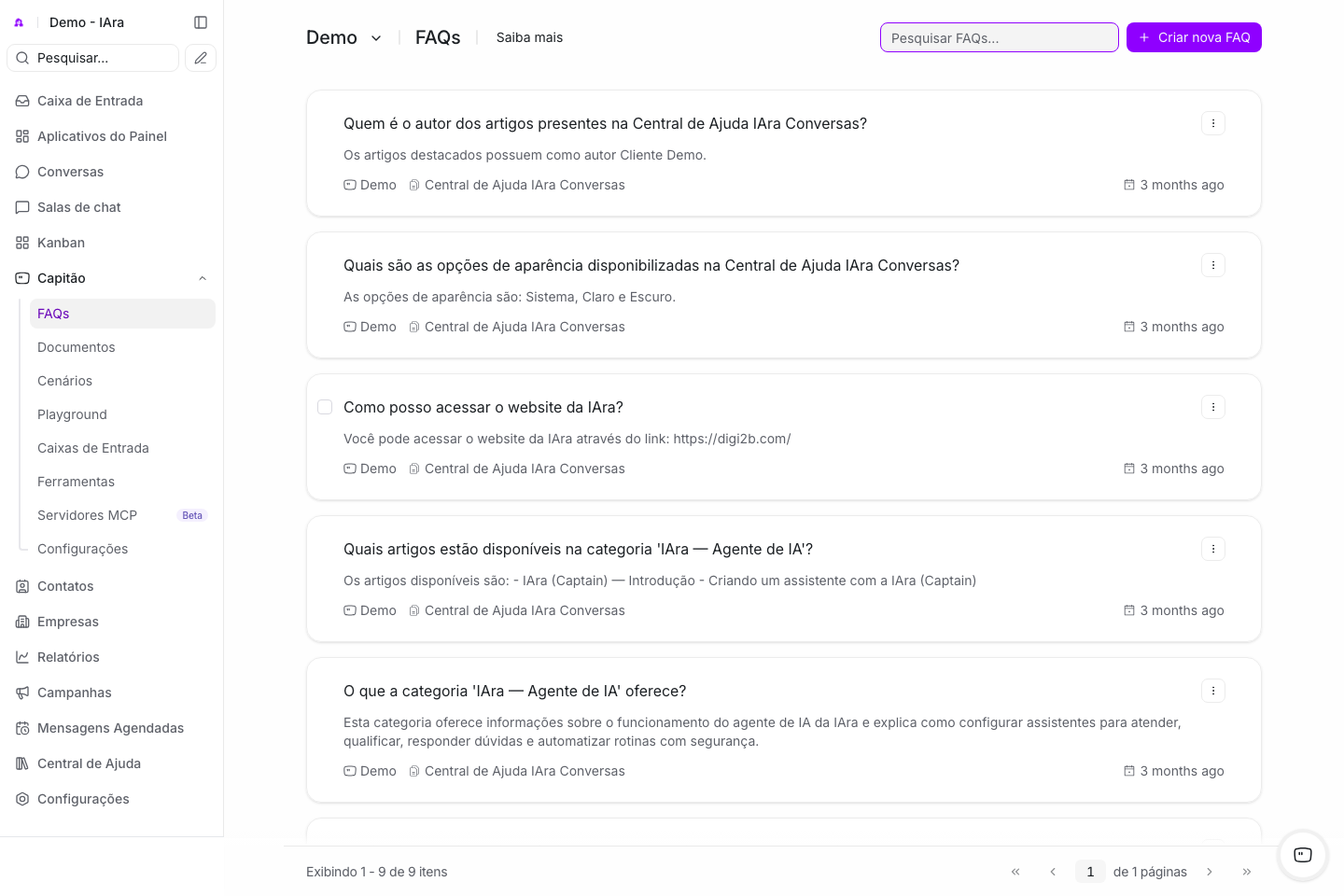Open the options menu for the 'acessar o website' FAQ
This screenshot has height=896, width=1344.
(1213, 407)
